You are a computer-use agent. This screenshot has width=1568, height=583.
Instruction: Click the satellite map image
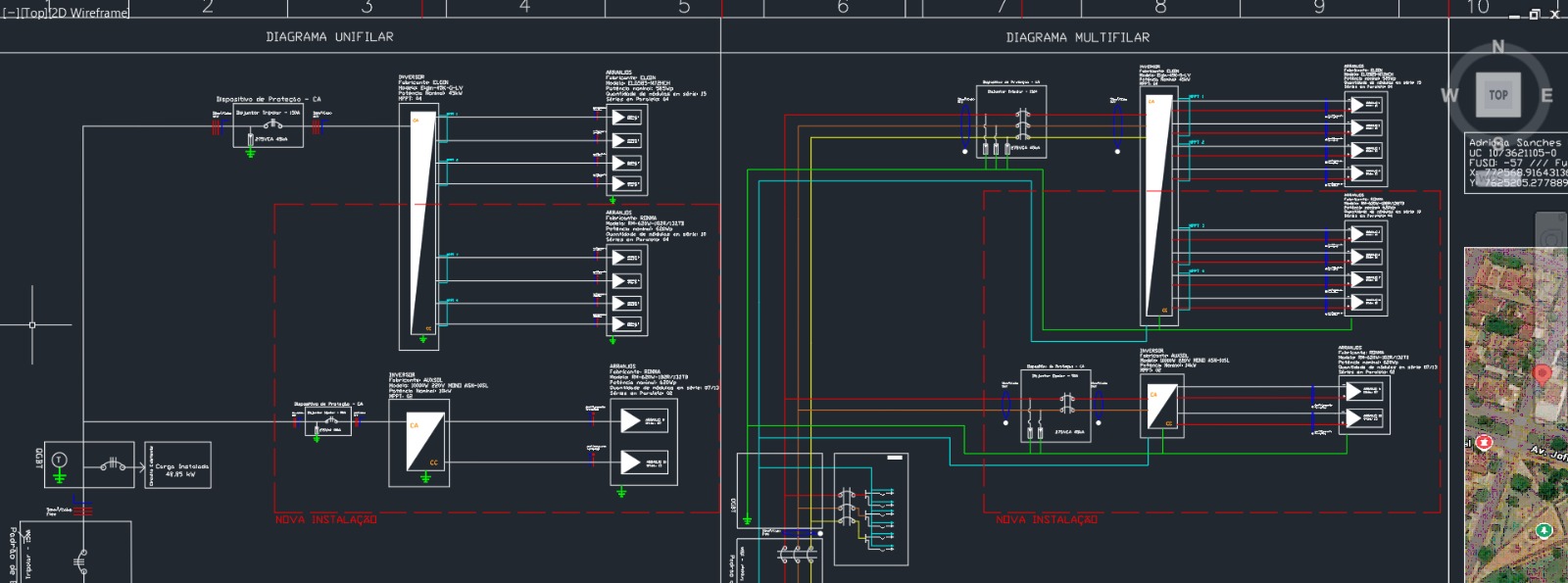pyautogui.click(x=1516, y=415)
